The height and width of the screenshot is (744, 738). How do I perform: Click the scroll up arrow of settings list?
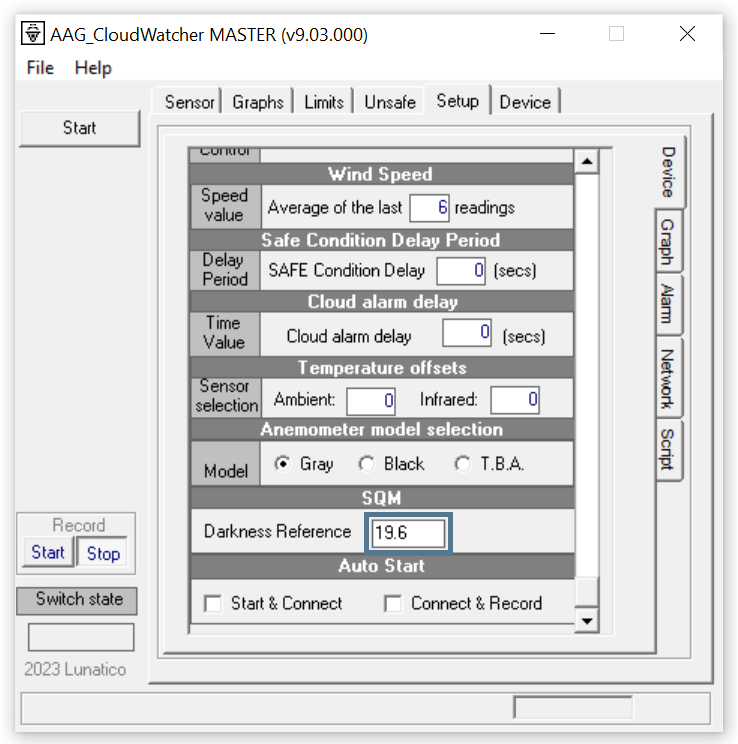pyautogui.click(x=587, y=161)
